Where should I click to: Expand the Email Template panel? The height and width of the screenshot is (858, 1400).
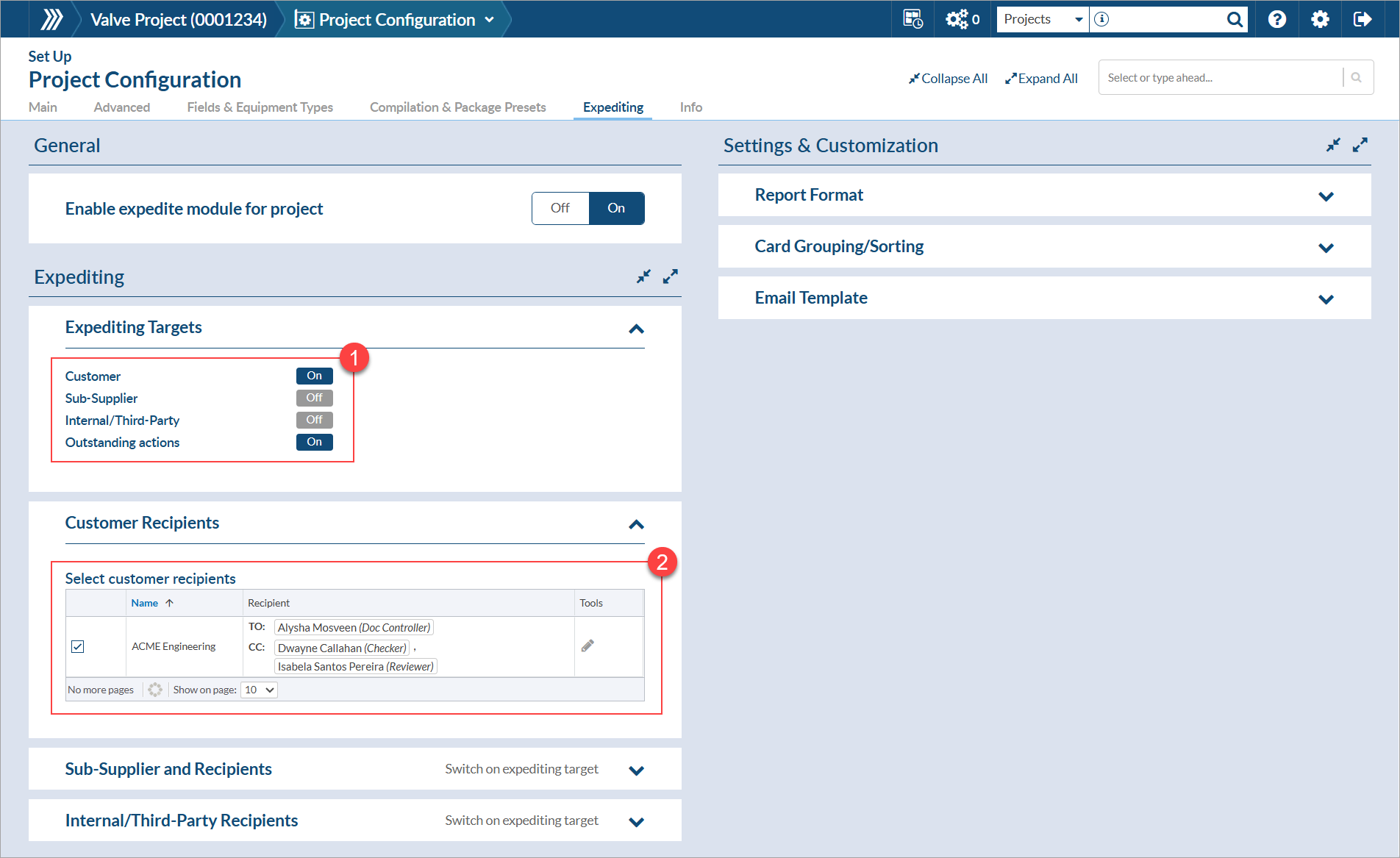(1326, 299)
